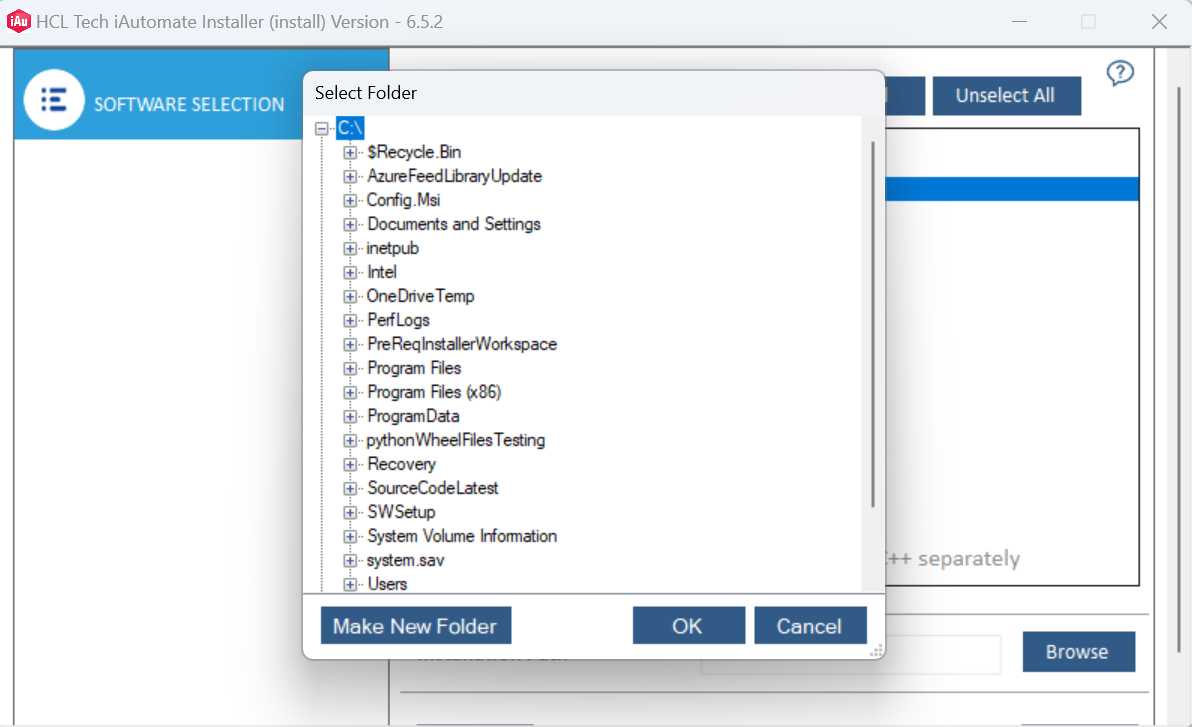This screenshot has width=1192, height=727.
Task: Click the dialog resize grip corner
Action: coord(877,651)
